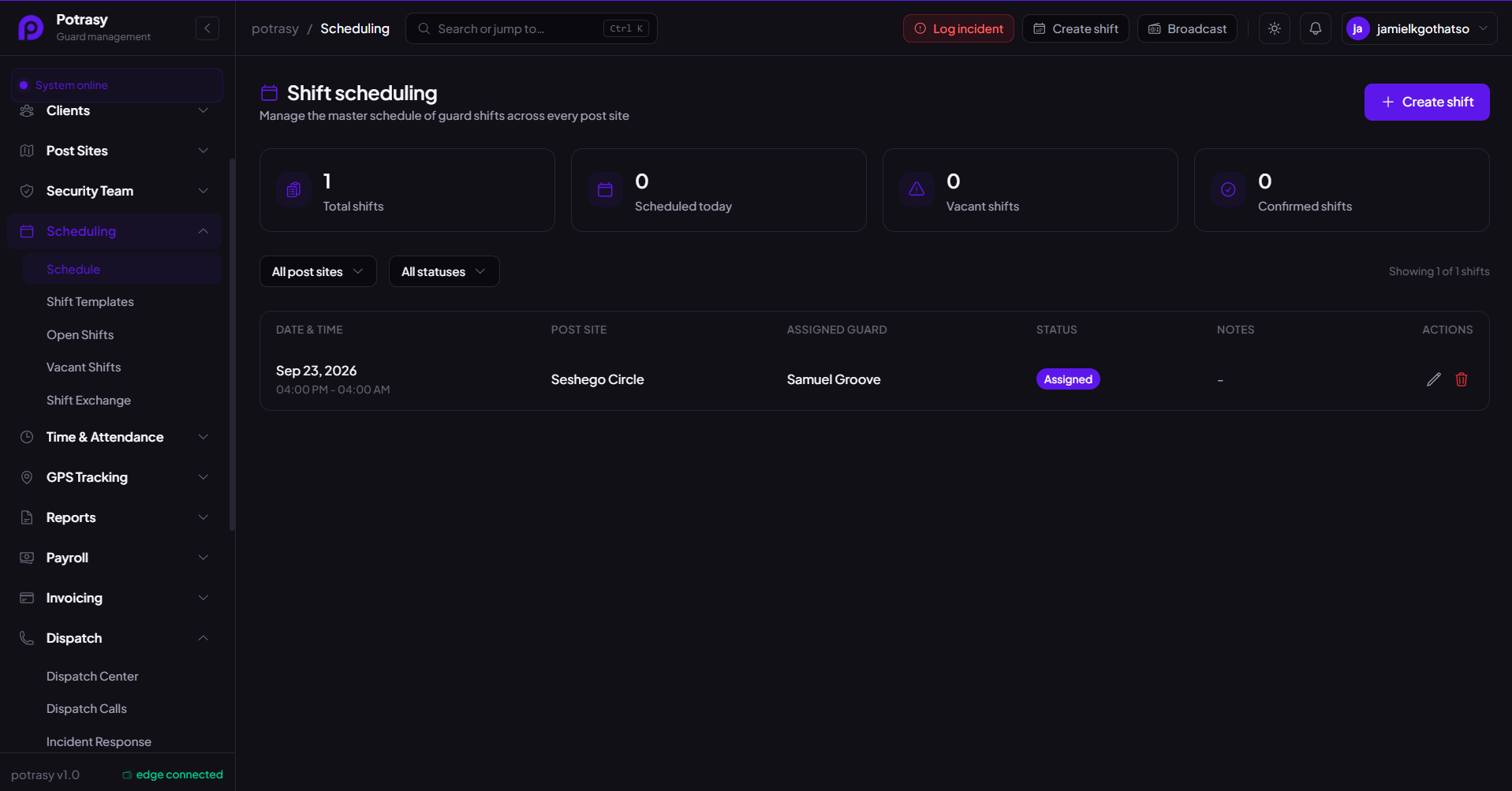Viewport: 1512px width, 791px height.
Task: Click the Log incident button
Action: [x=958, y=28]
